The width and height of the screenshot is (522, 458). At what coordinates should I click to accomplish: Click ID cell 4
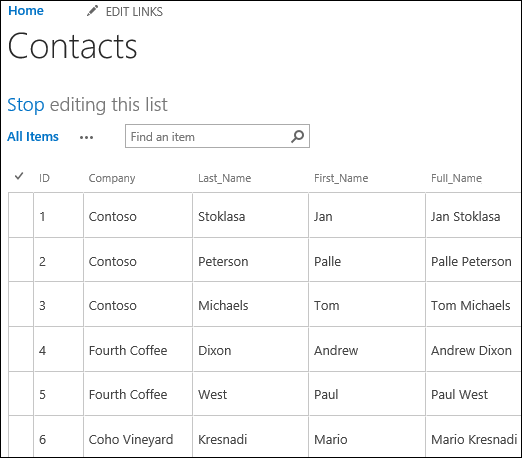pyautogui.click(x=58, y=350)
